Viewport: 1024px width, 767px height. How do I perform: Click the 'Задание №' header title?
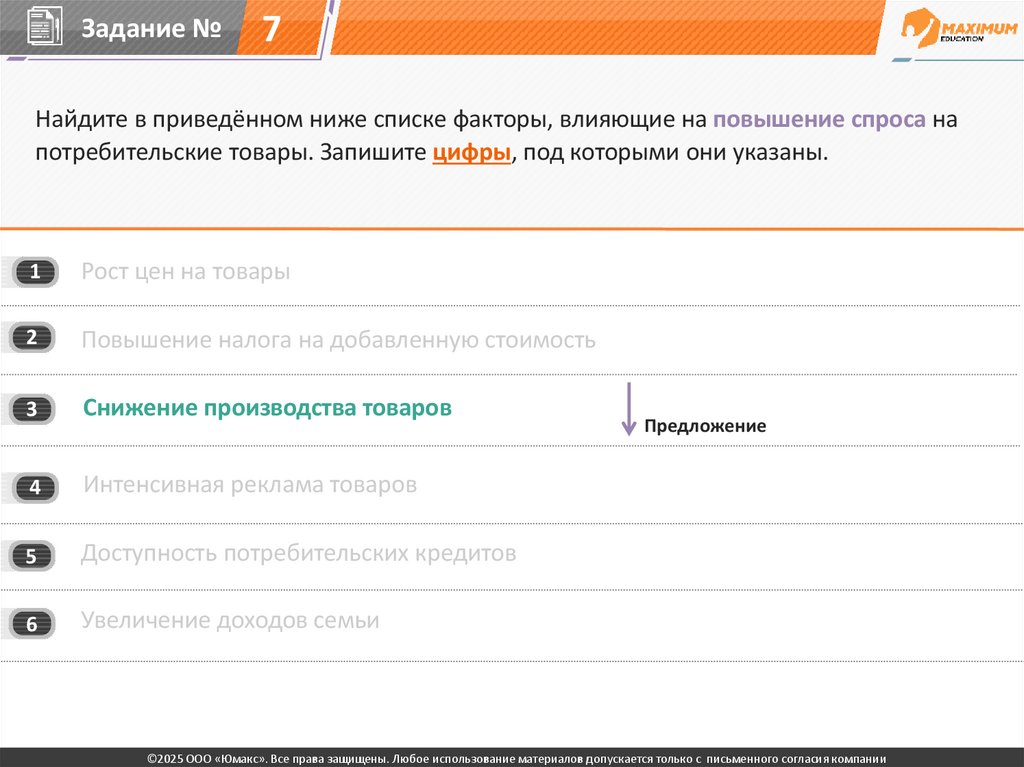(151, 28)
